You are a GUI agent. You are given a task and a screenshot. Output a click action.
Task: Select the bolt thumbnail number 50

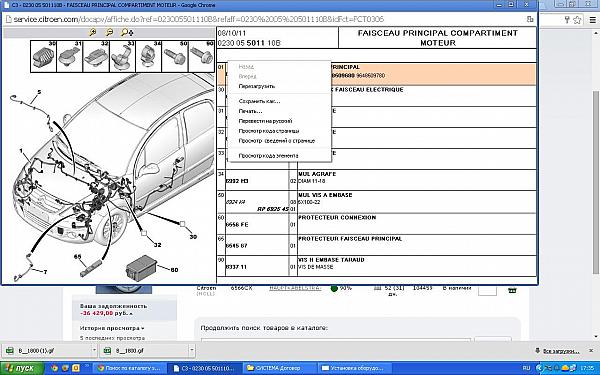pyautogui.click(x=174, y=57)
